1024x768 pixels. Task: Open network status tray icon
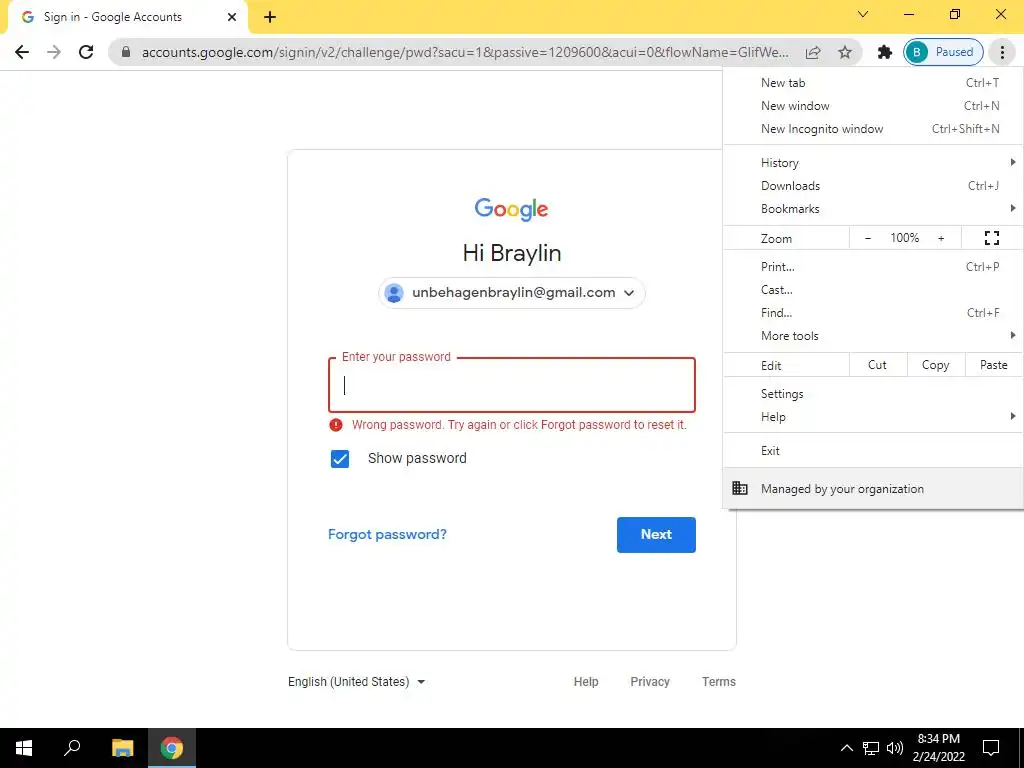click(871, 748)
